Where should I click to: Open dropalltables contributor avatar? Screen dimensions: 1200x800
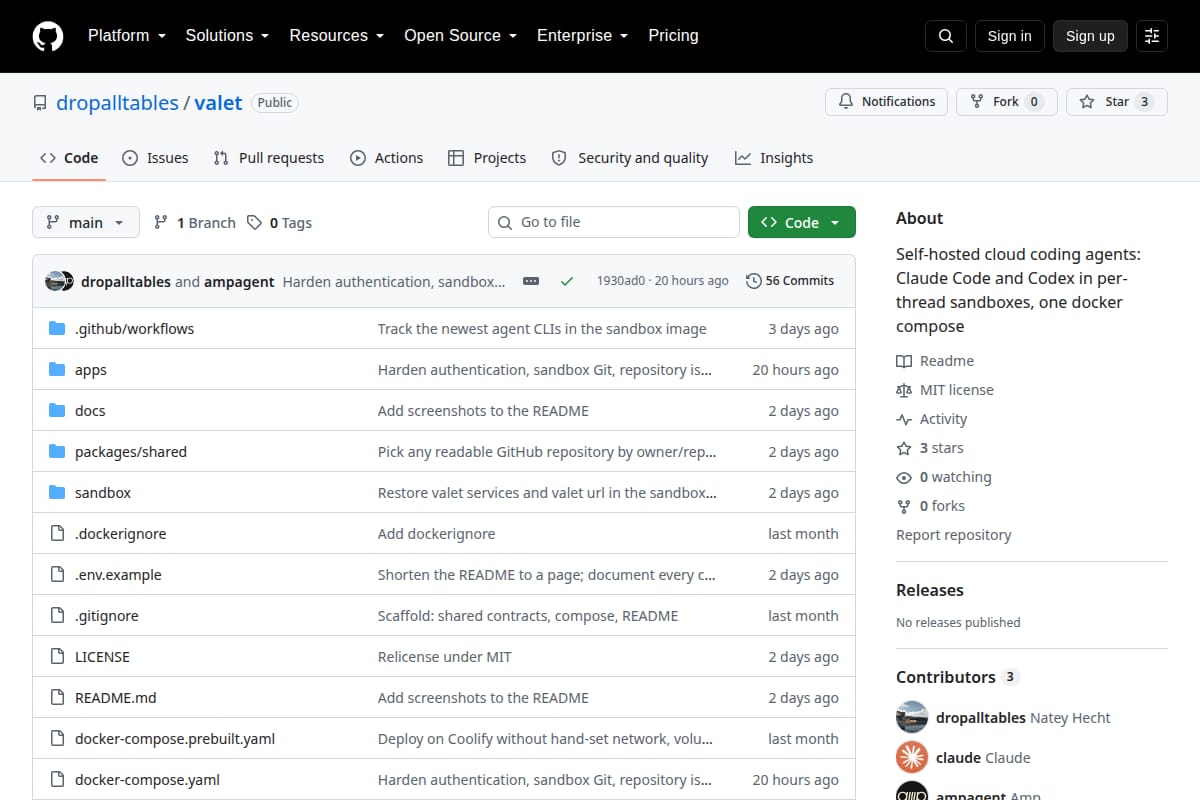912,717
